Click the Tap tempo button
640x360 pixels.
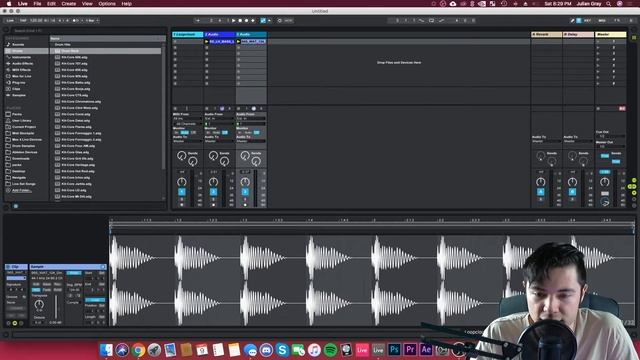click(23, 20)
